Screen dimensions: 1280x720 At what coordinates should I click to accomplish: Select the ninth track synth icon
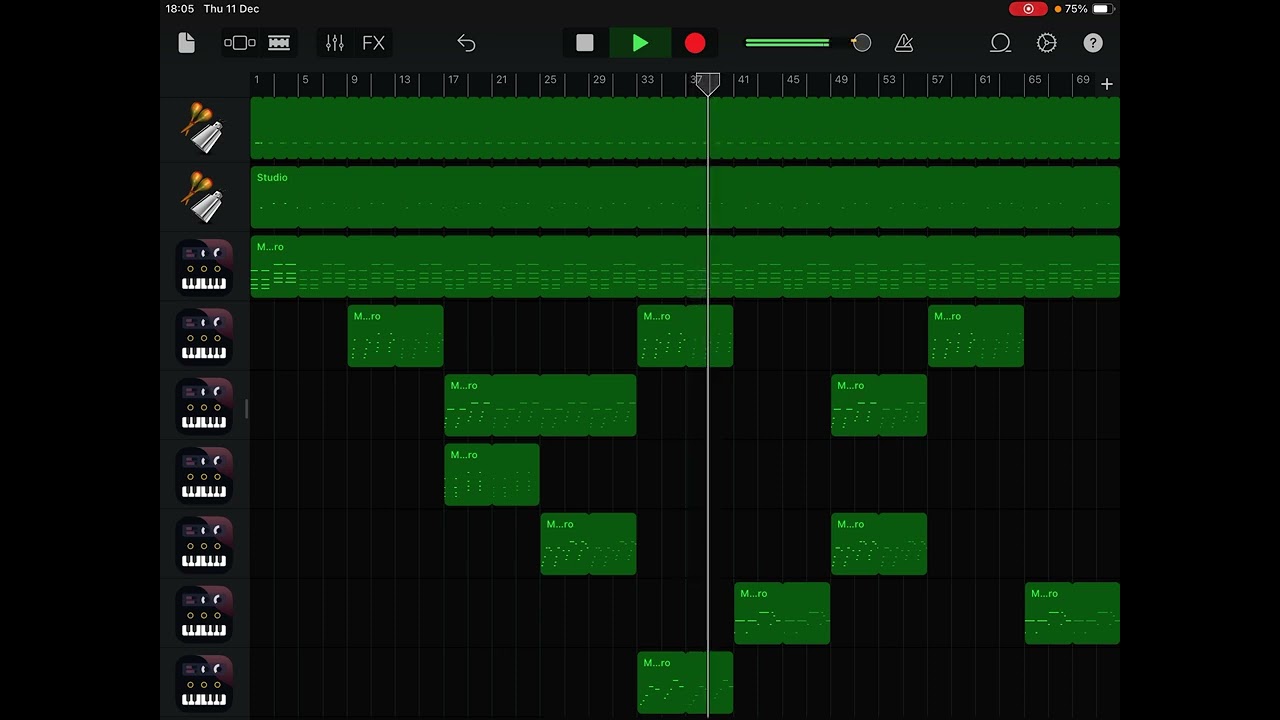point(204,683)
